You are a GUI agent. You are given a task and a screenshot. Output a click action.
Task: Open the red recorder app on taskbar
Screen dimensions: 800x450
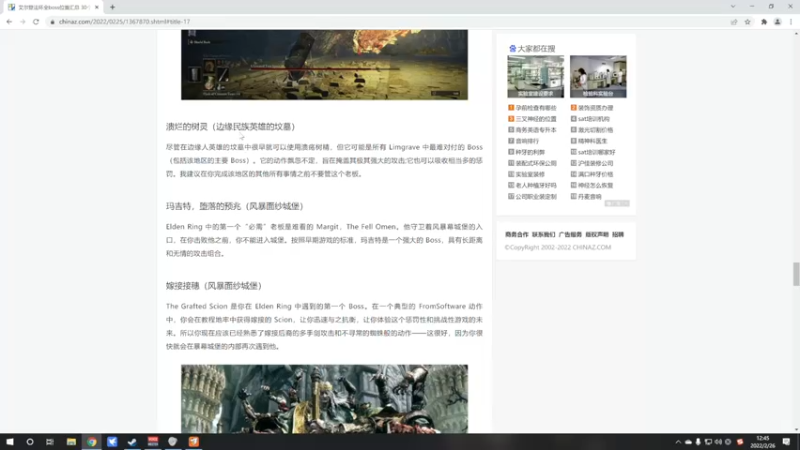click(153, 442)
